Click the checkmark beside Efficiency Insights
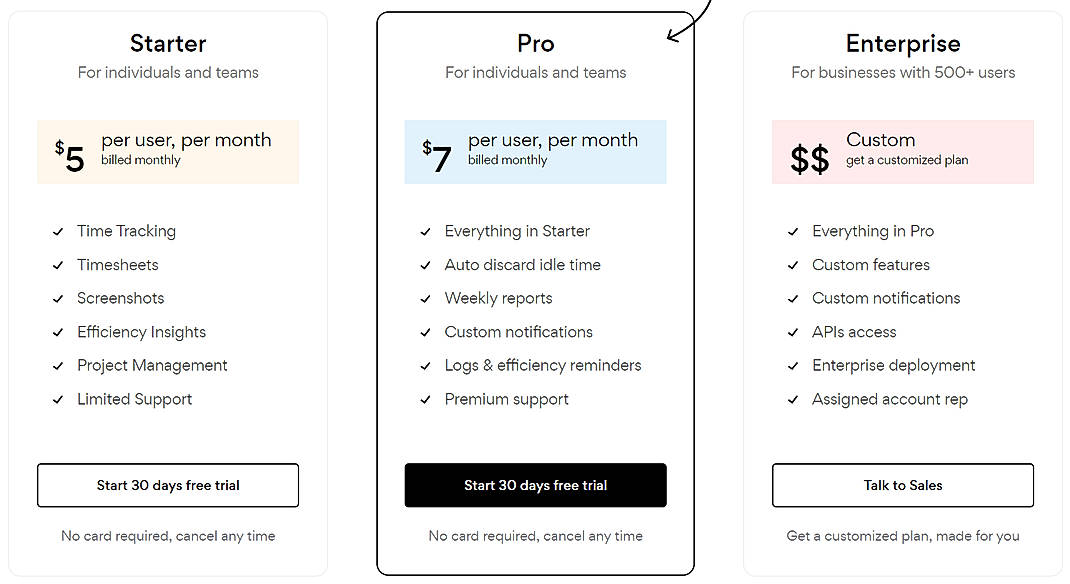The height and width of the screenshot is (584, 1070). pos(57,332)
